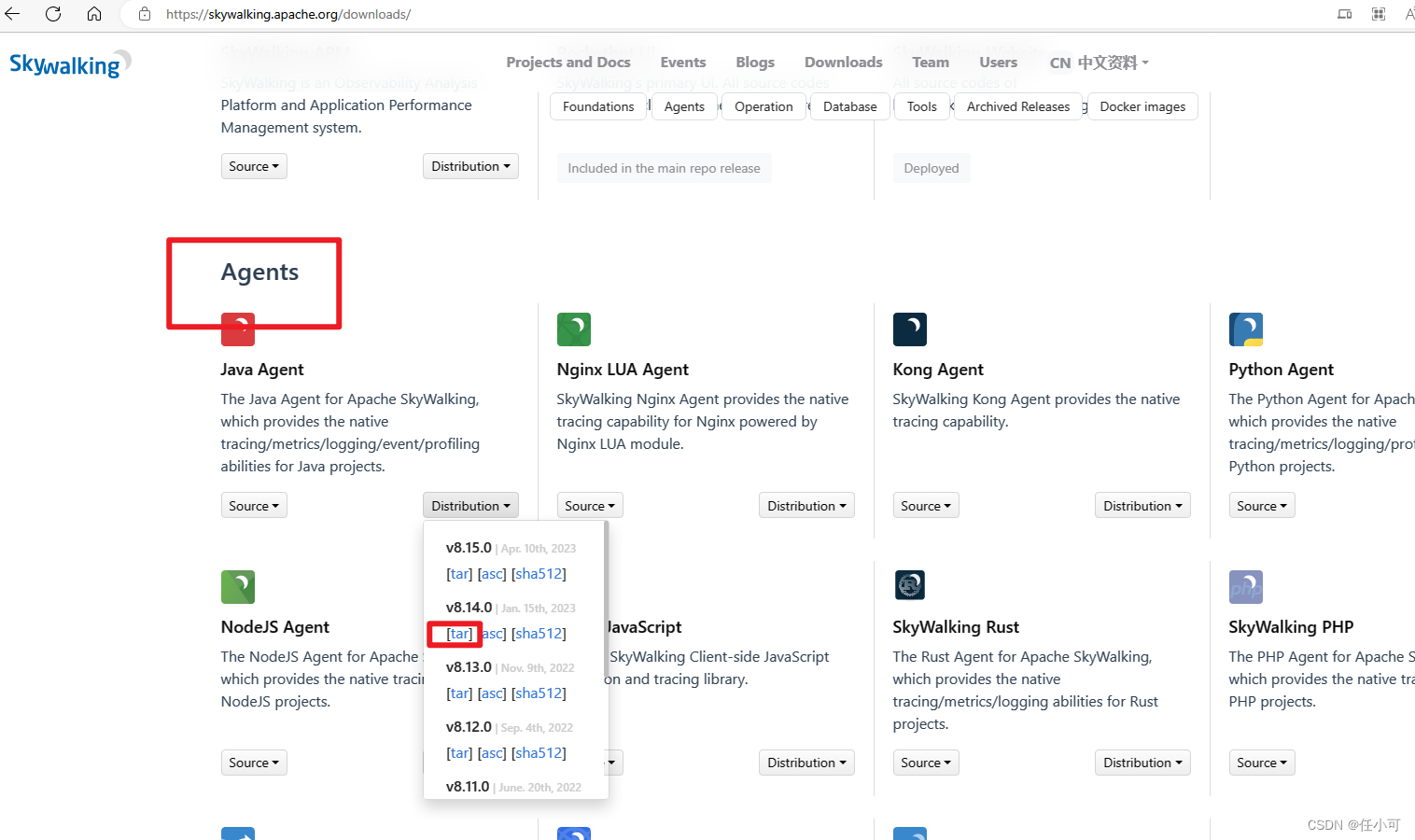The image size is (1415, 840).
Task: Expand Source dropdown for Java Agent
Action: point(254,506)
